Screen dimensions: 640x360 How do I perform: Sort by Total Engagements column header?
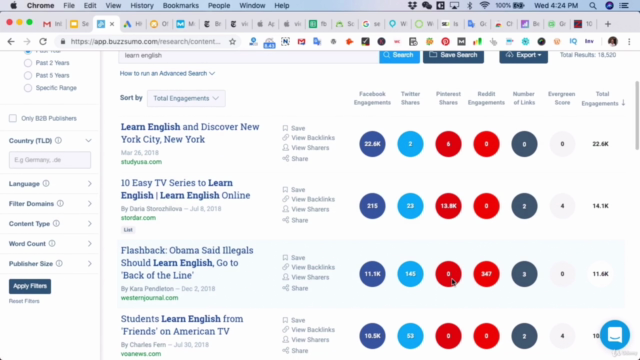(x=603, y=98)
